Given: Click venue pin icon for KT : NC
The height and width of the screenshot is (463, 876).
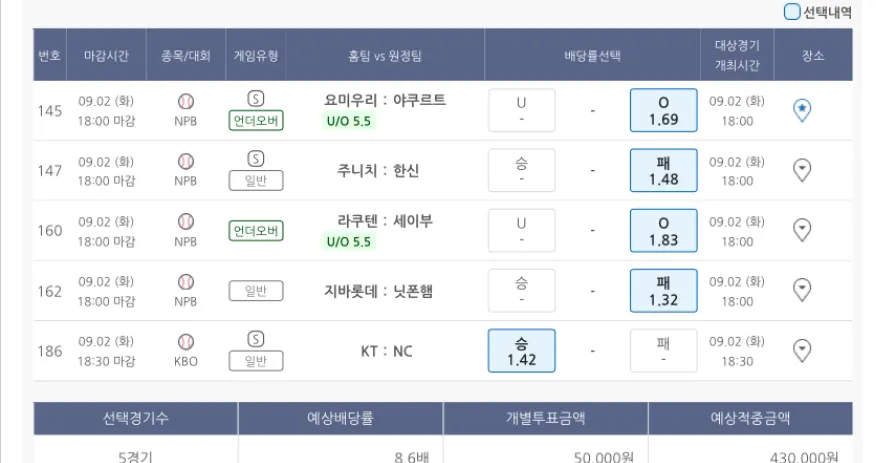Looking at the screenshot, I should tap(801, 350).
